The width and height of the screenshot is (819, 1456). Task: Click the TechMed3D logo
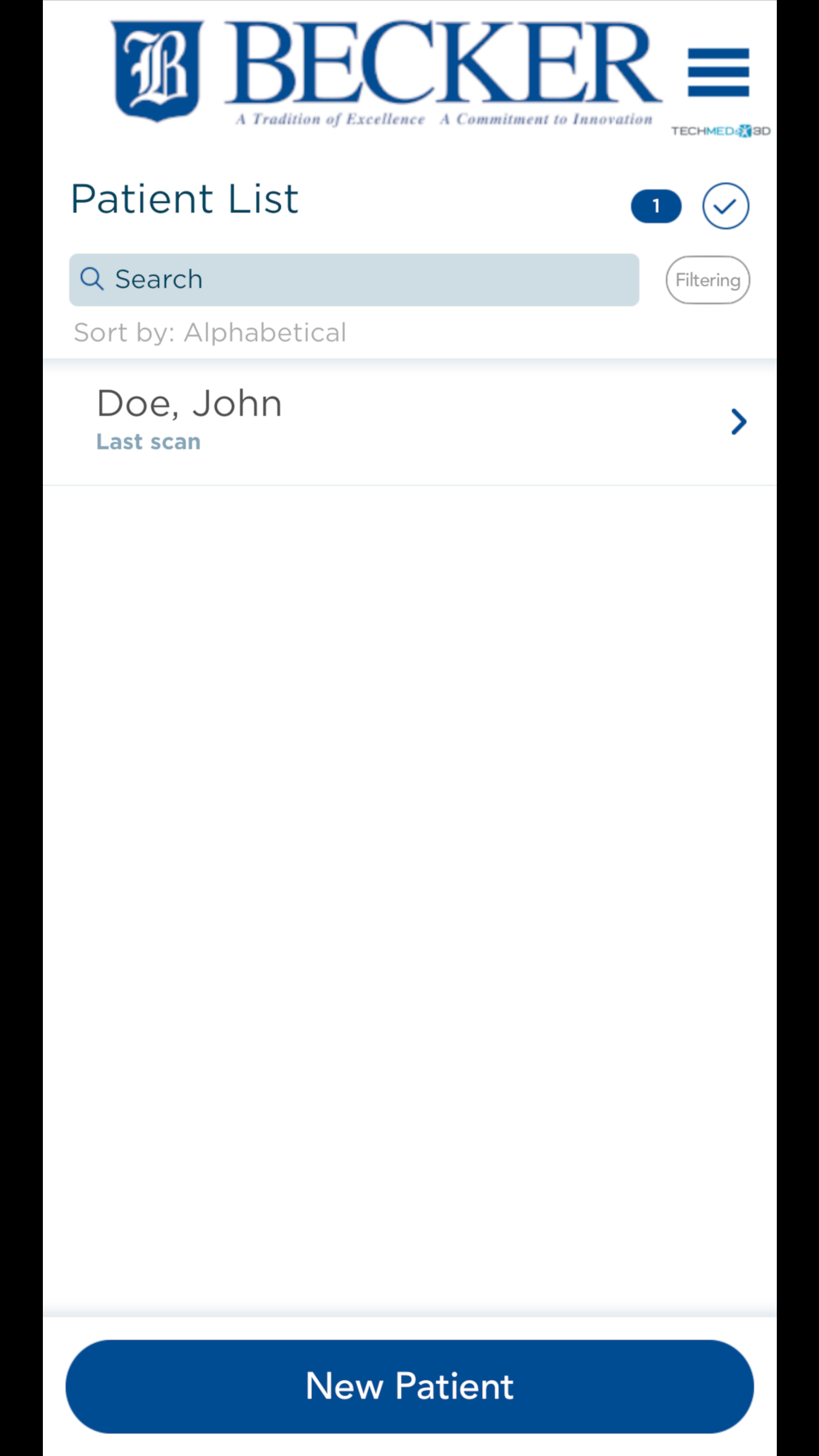(x=720, y=131)
